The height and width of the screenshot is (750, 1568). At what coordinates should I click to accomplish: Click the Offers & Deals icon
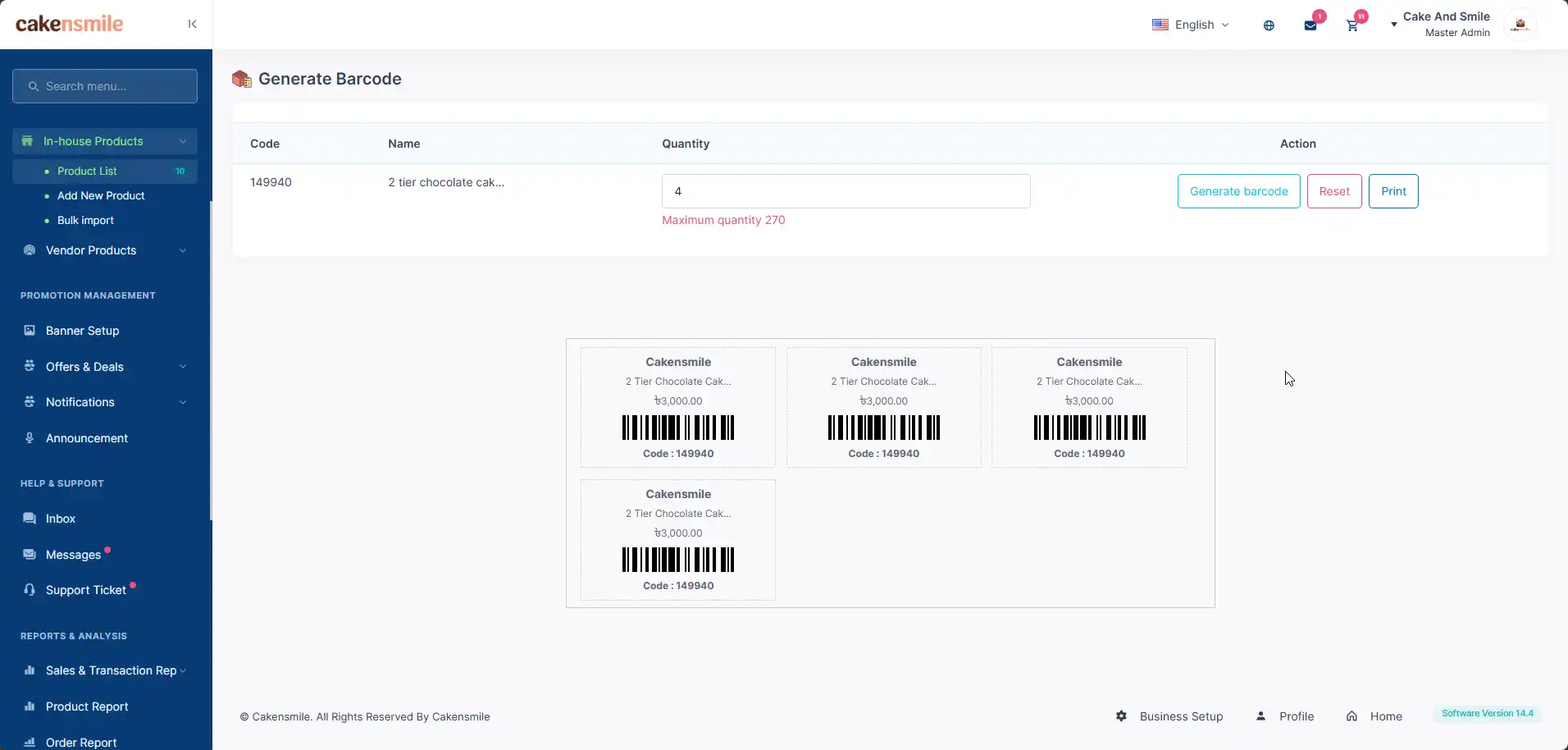(x=30, y=366)
